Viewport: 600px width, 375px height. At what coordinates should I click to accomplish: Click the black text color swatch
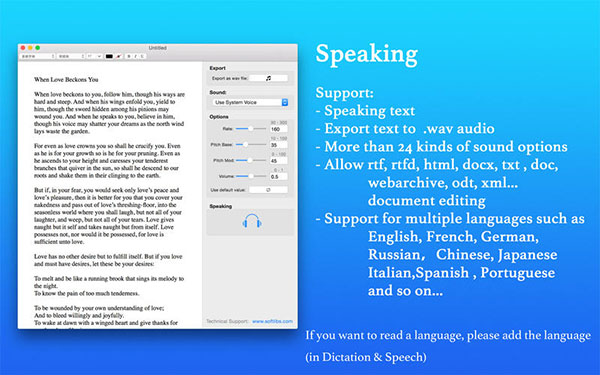tap(109, 56)
